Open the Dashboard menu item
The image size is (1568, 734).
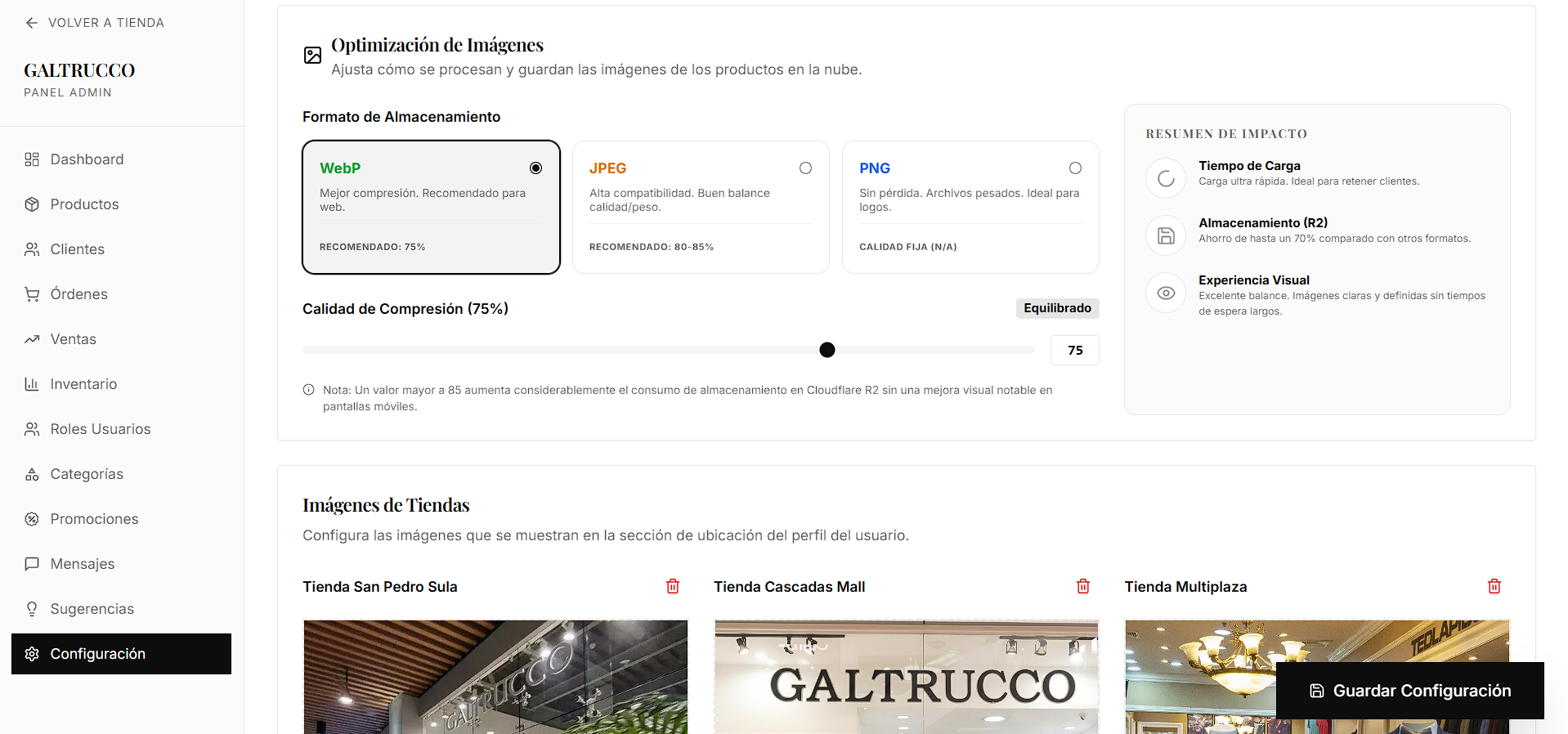[121, 159]
